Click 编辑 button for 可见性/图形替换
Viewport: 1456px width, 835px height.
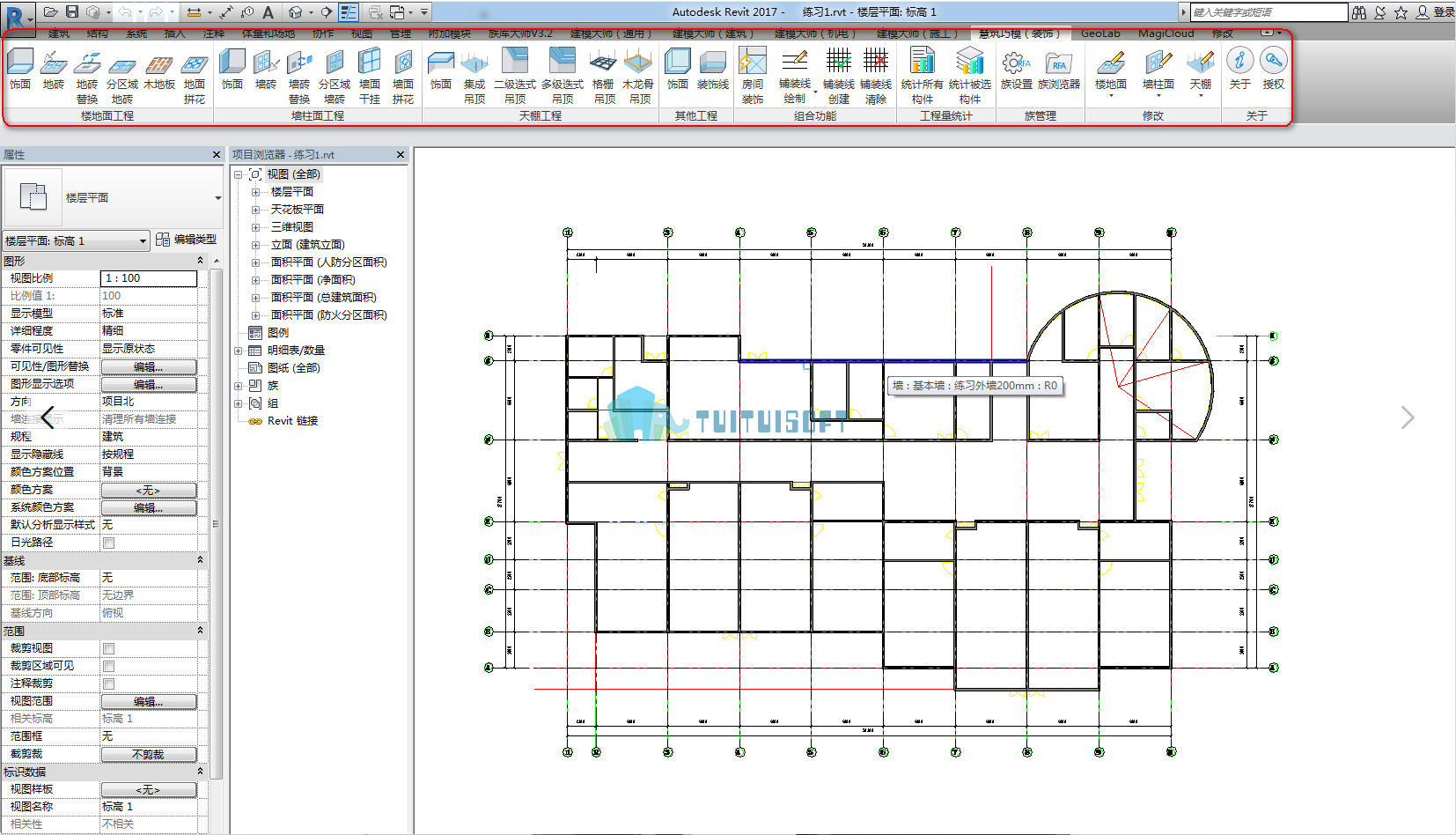[x=149, y=366]
